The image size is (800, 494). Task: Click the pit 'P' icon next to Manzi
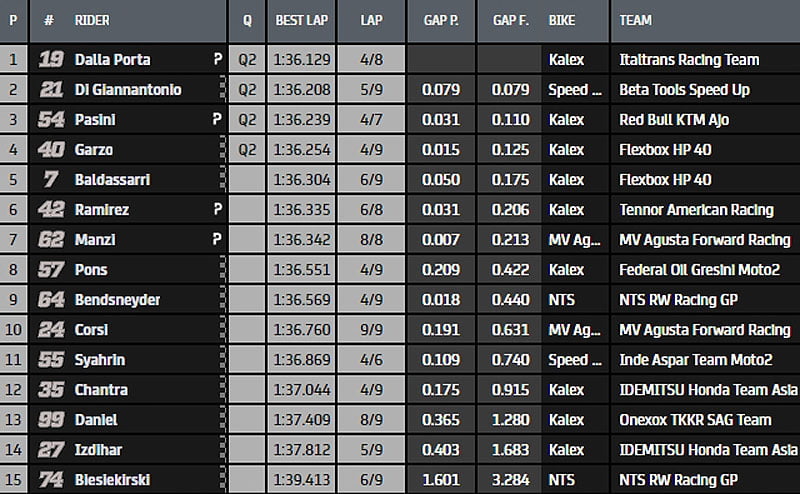click(x=217, y=240)
